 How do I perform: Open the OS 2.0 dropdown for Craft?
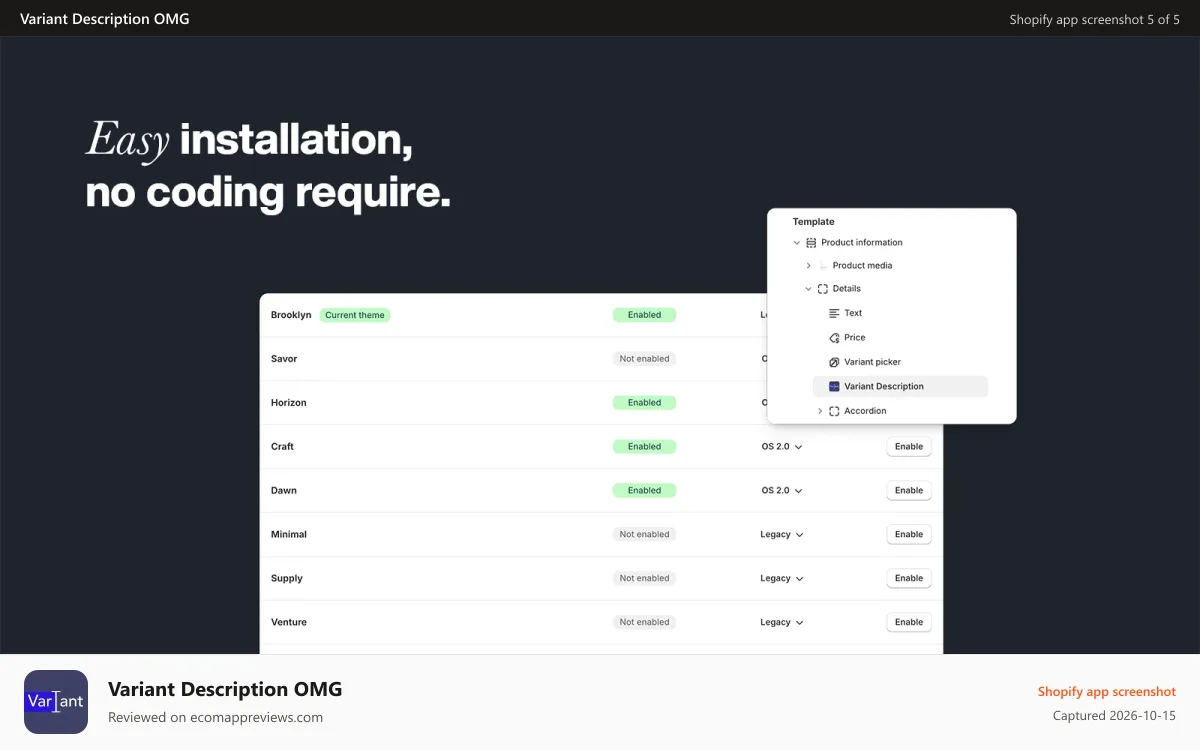(x=782, y=447)
